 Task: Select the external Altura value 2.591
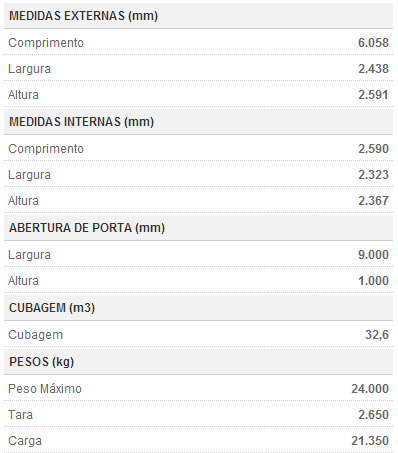(373, 95)
